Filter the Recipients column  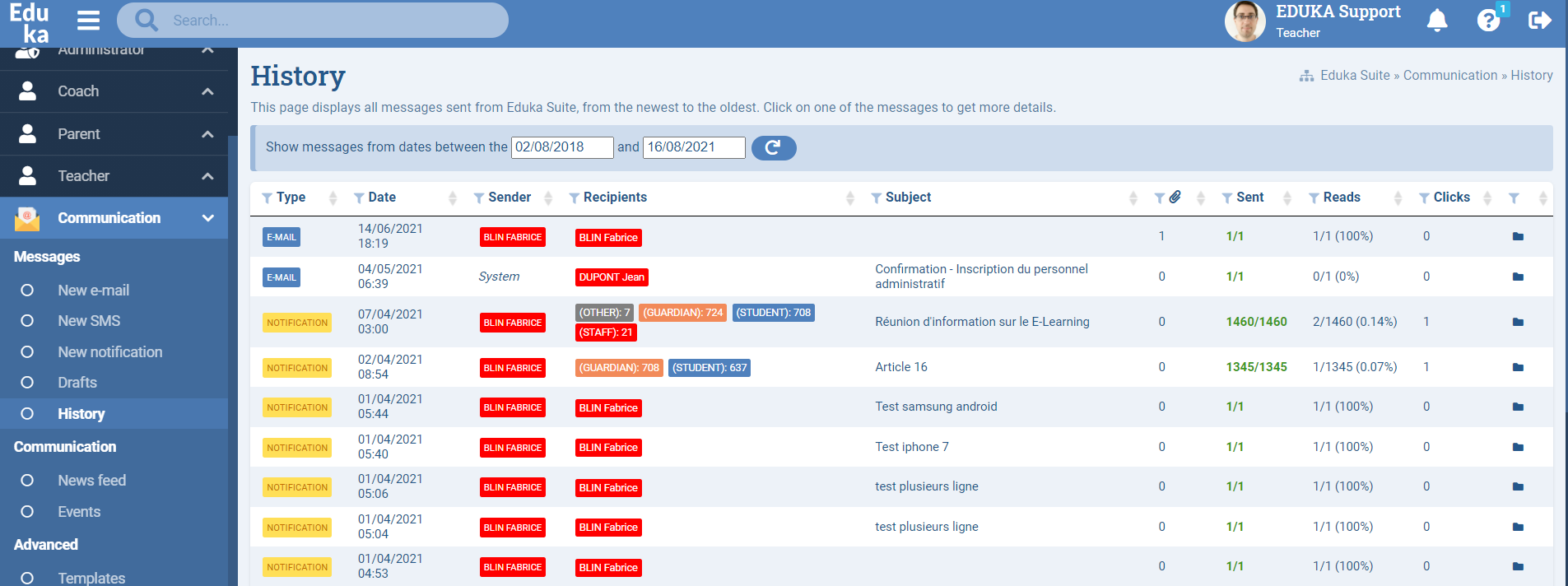(575, 198)
